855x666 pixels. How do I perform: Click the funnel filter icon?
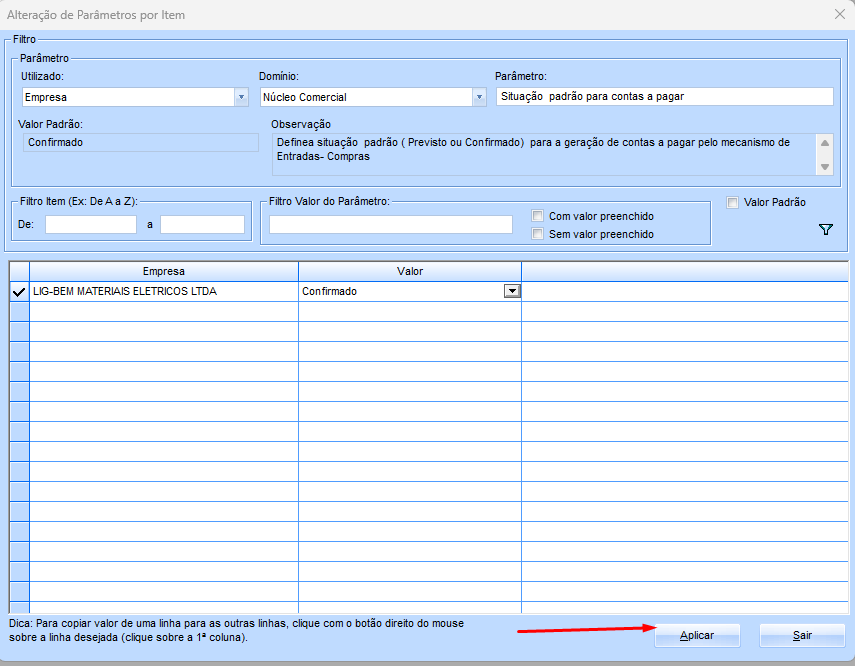click(826, 230)
